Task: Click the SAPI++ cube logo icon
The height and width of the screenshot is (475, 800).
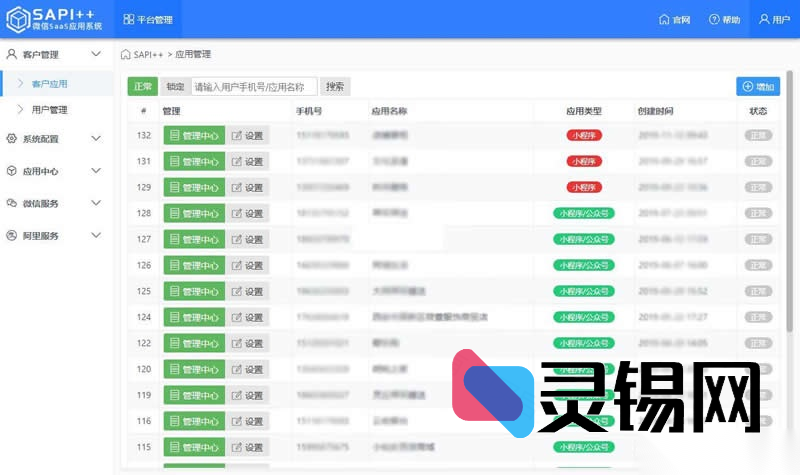Action: [16, 19]
